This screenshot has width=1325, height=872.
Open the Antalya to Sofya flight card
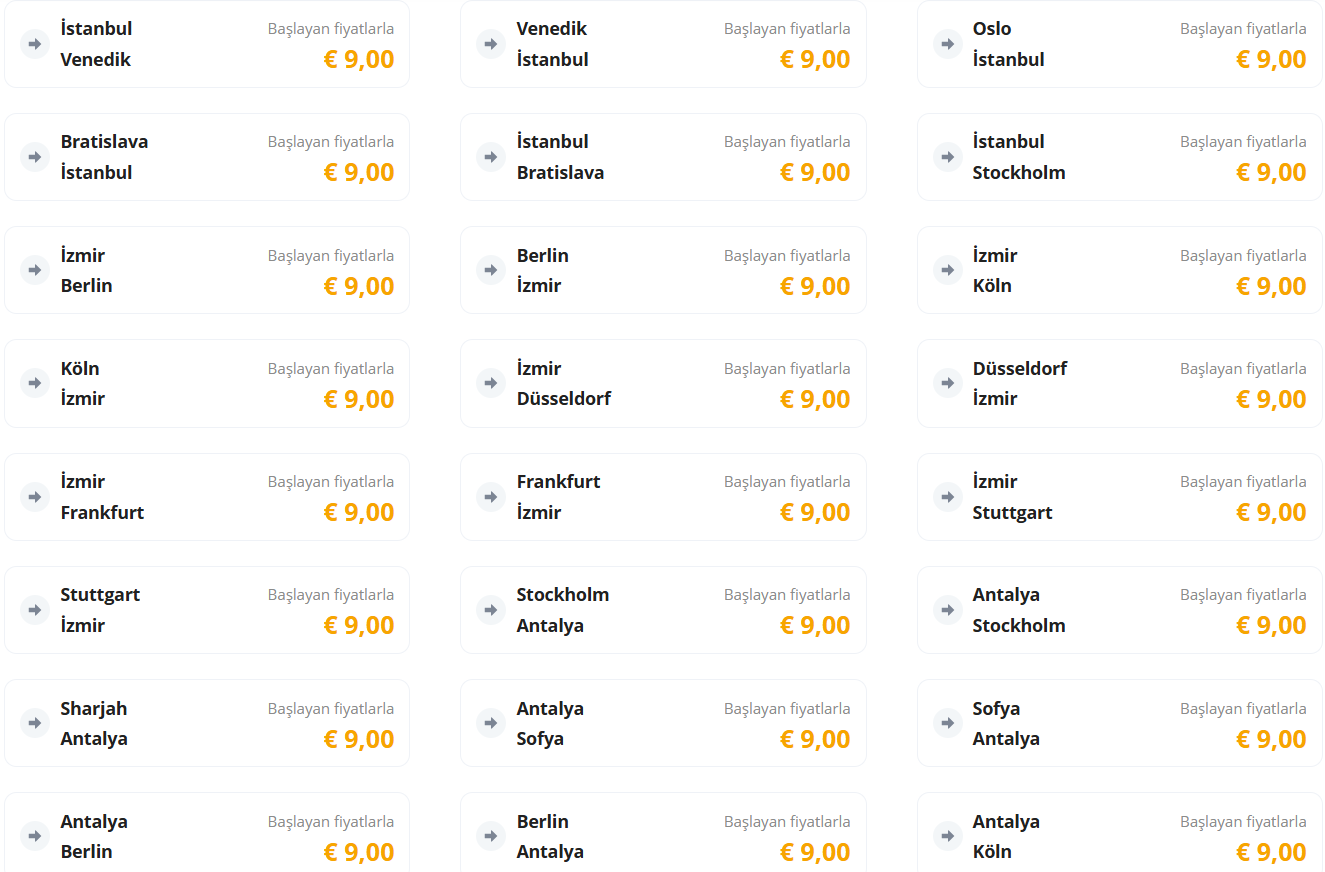[662, 723]
